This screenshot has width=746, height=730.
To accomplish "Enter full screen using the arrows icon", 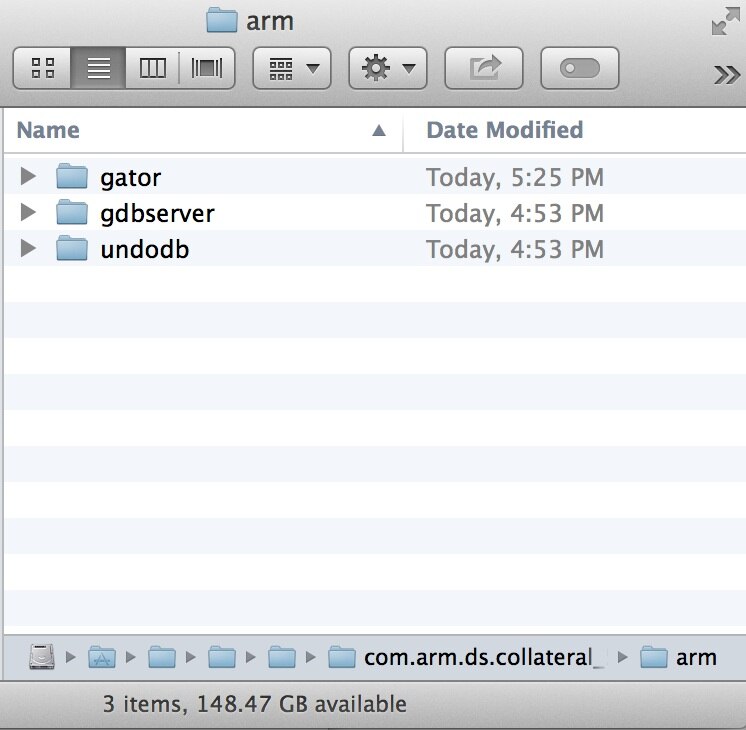I will (x=725, y=21).
